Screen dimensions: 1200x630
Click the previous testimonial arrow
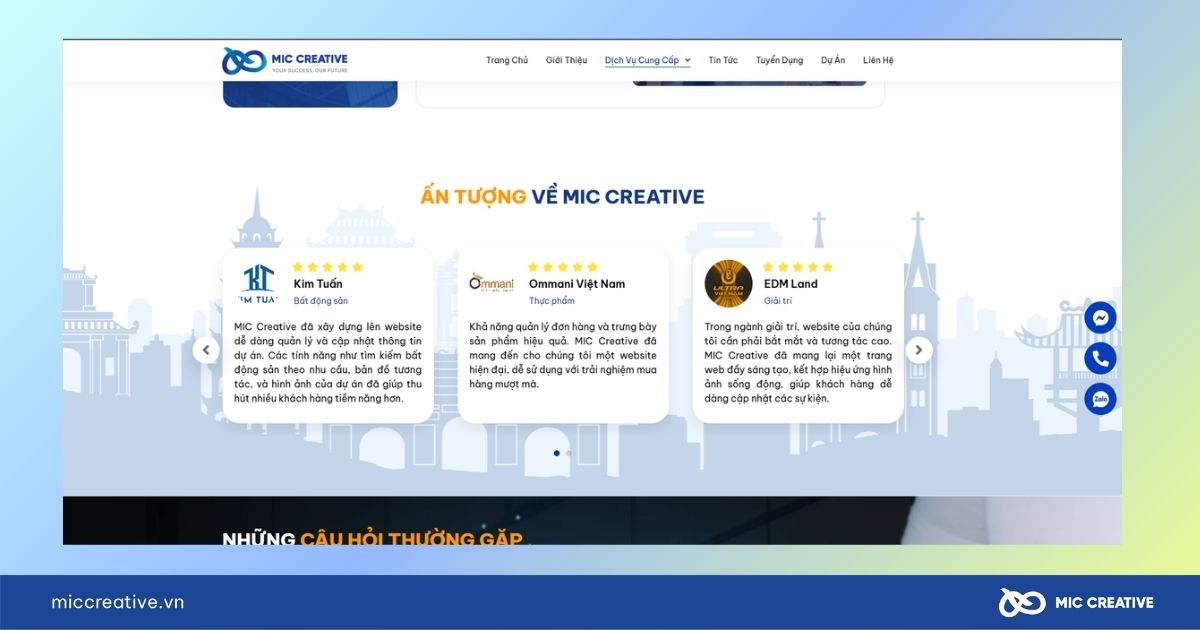coord(206,350)
